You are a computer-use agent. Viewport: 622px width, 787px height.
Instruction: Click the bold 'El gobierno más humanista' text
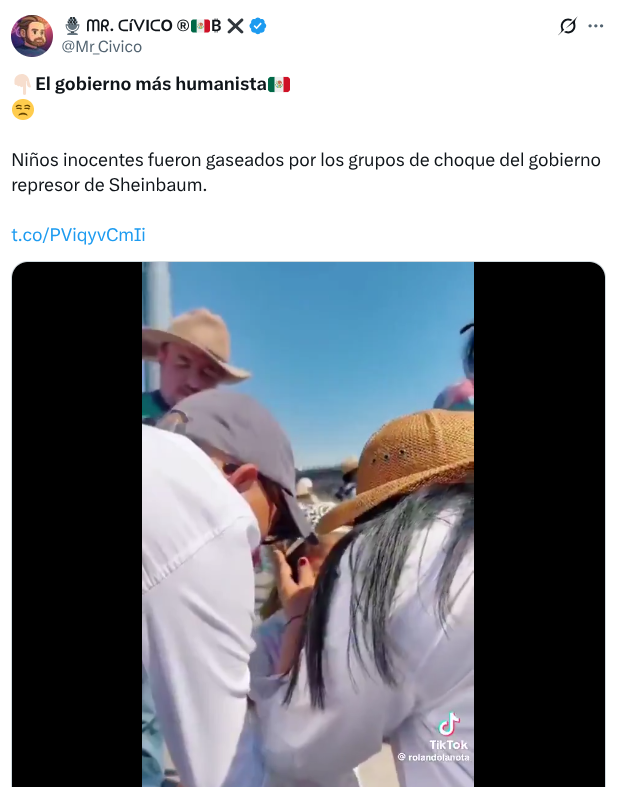[151, 84]
